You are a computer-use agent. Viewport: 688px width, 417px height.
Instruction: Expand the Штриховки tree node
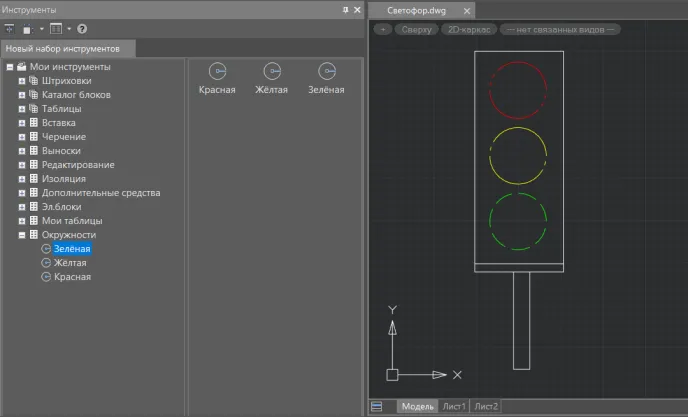tap(21, 81)
